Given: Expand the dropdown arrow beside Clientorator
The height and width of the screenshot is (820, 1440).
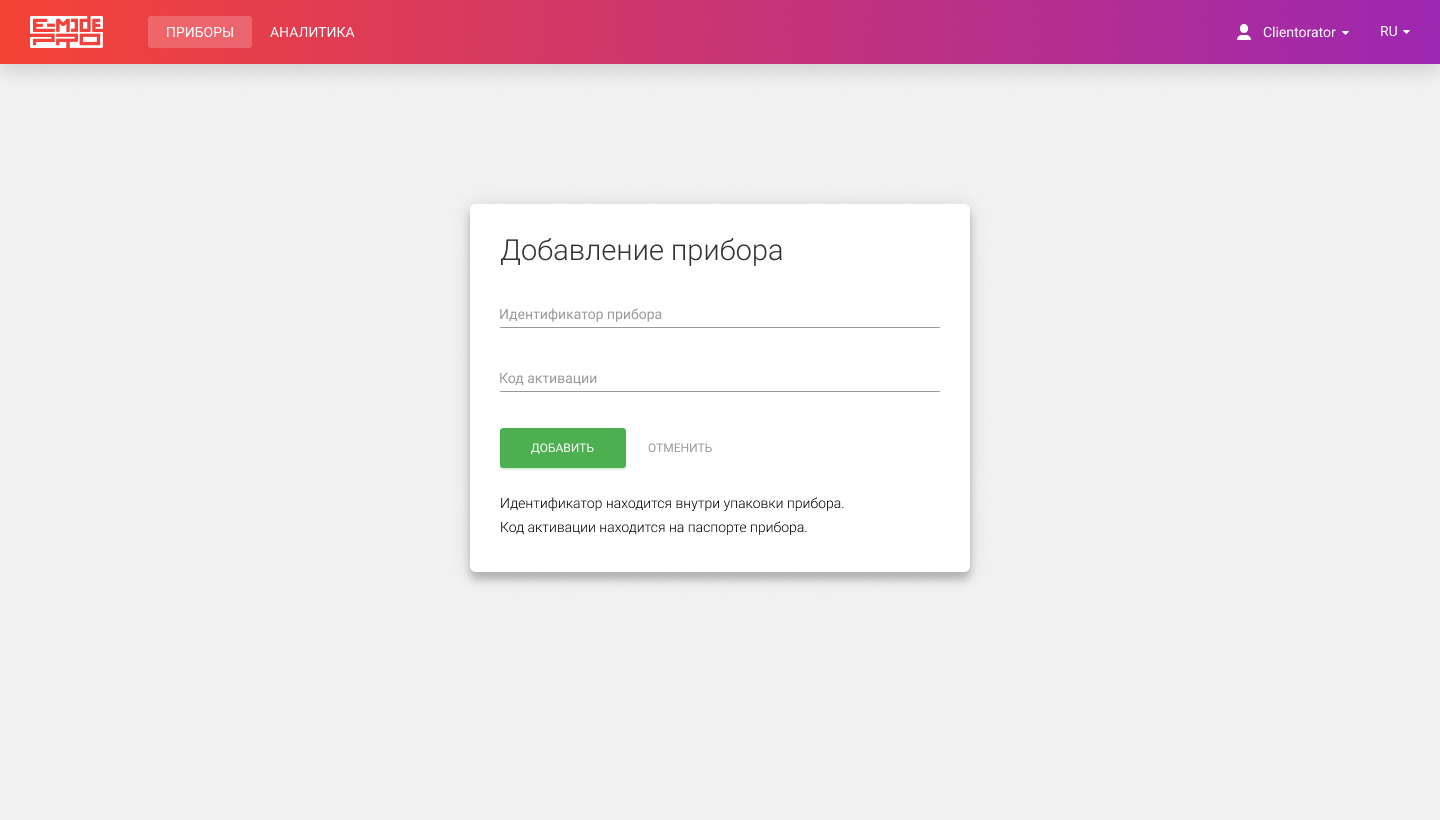Looking at the screenshot, I should pyautogui.click(x=1346, y=33).
